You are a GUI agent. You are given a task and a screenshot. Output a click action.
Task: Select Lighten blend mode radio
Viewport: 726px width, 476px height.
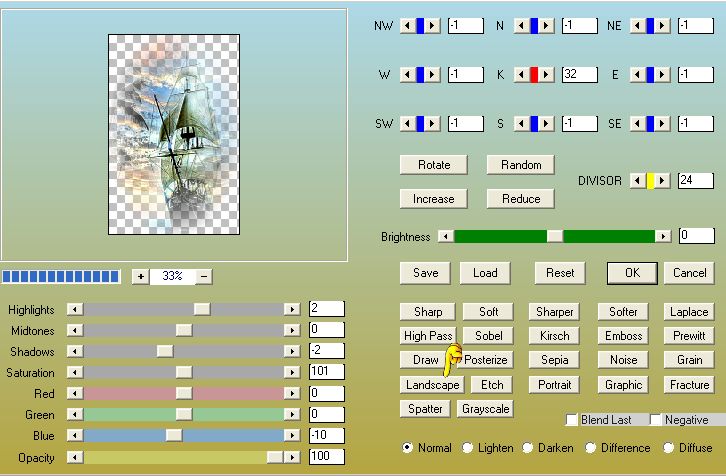467,448
